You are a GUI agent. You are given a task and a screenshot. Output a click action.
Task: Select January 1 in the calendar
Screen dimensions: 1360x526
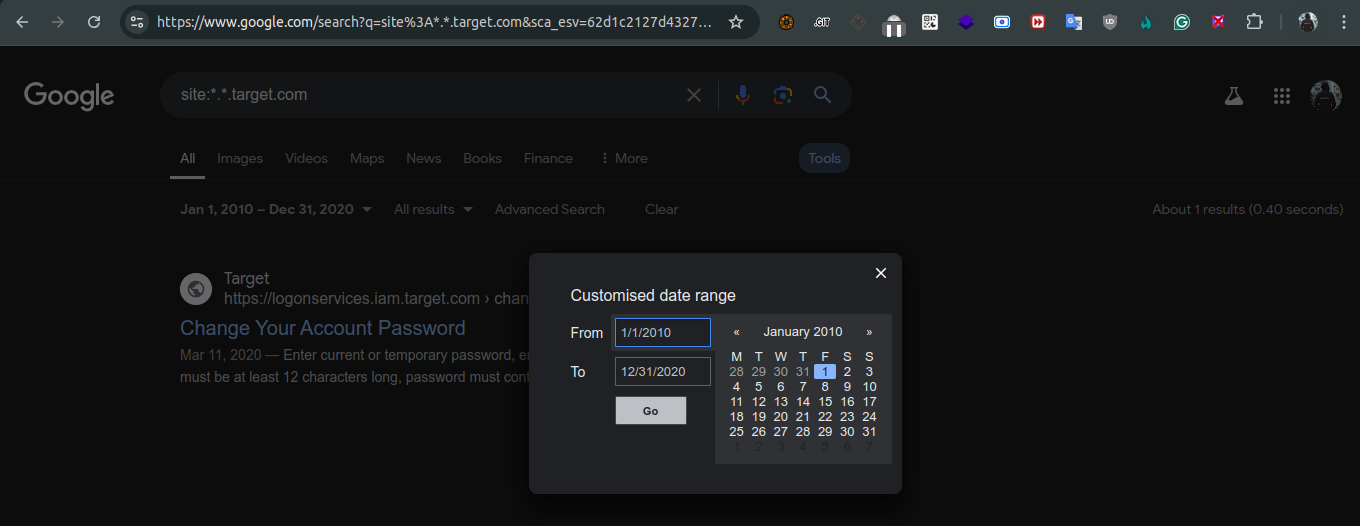(x=825, y=371)
